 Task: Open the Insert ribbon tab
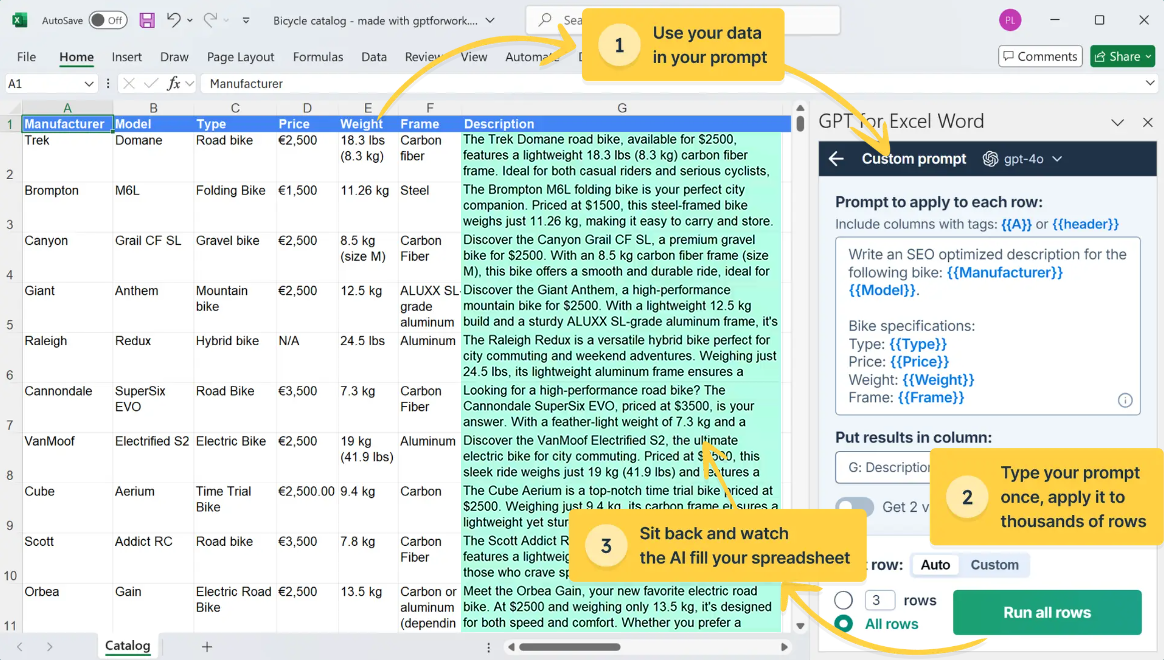tap(127, 56)
